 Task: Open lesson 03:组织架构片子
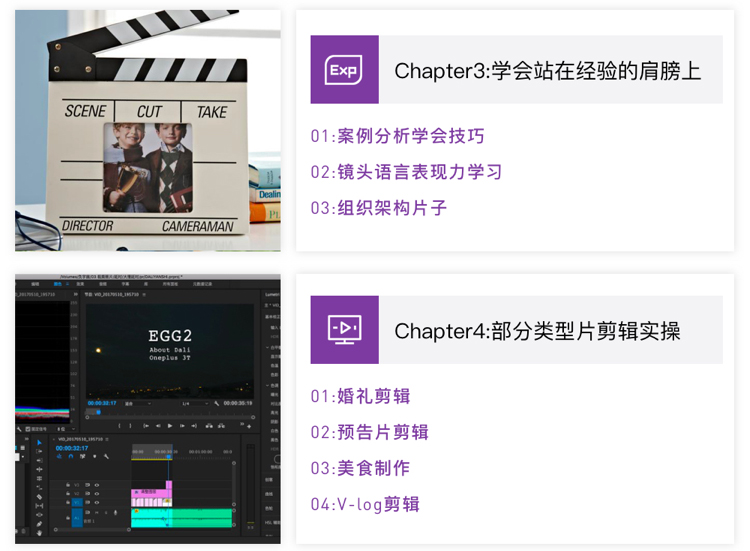[379, 208]
